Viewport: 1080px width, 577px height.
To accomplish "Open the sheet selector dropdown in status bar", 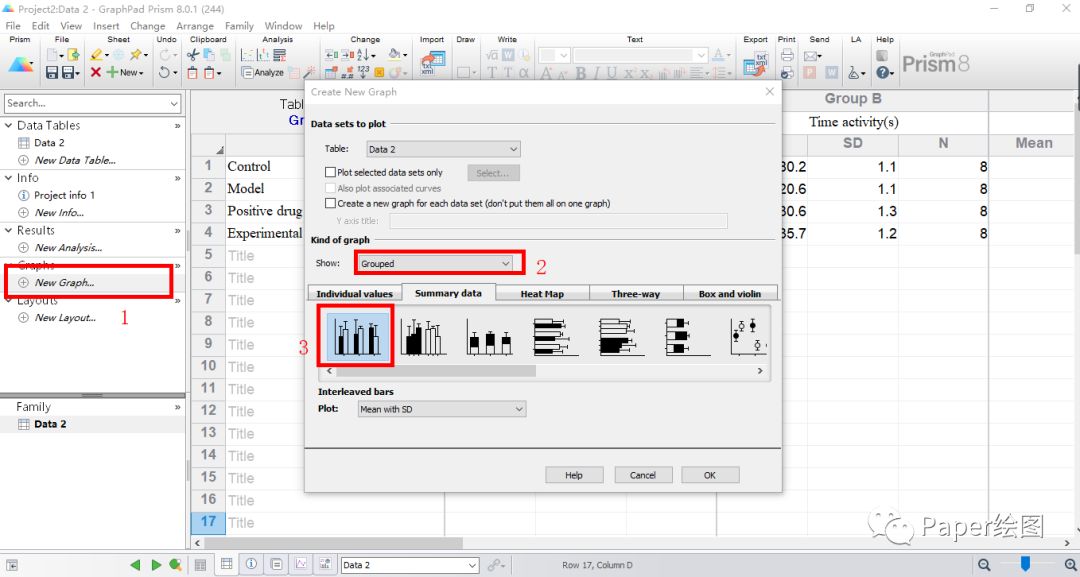I will [472, 565].
